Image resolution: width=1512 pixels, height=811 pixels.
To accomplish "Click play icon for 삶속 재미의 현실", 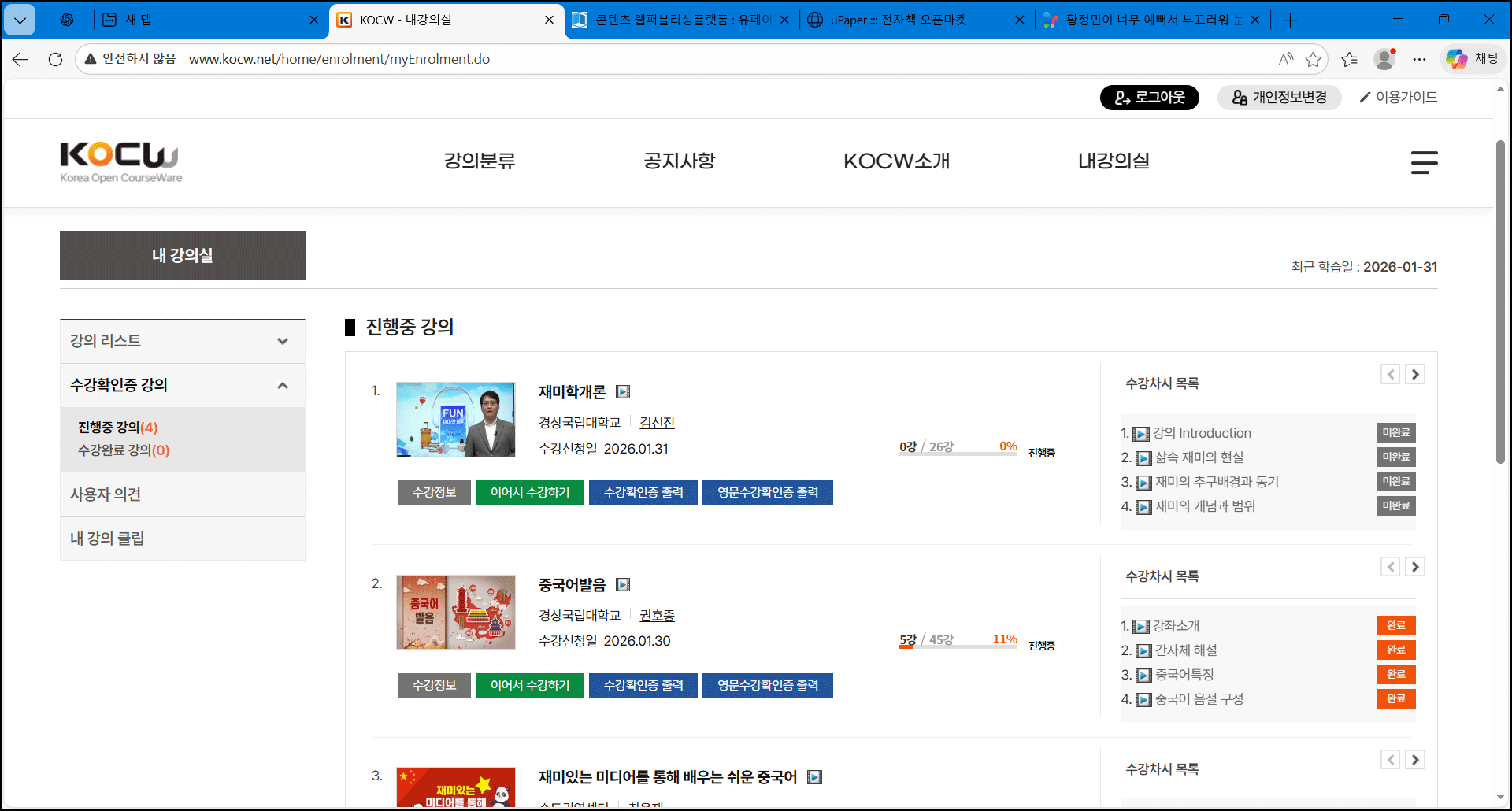I will (1143, 458).
